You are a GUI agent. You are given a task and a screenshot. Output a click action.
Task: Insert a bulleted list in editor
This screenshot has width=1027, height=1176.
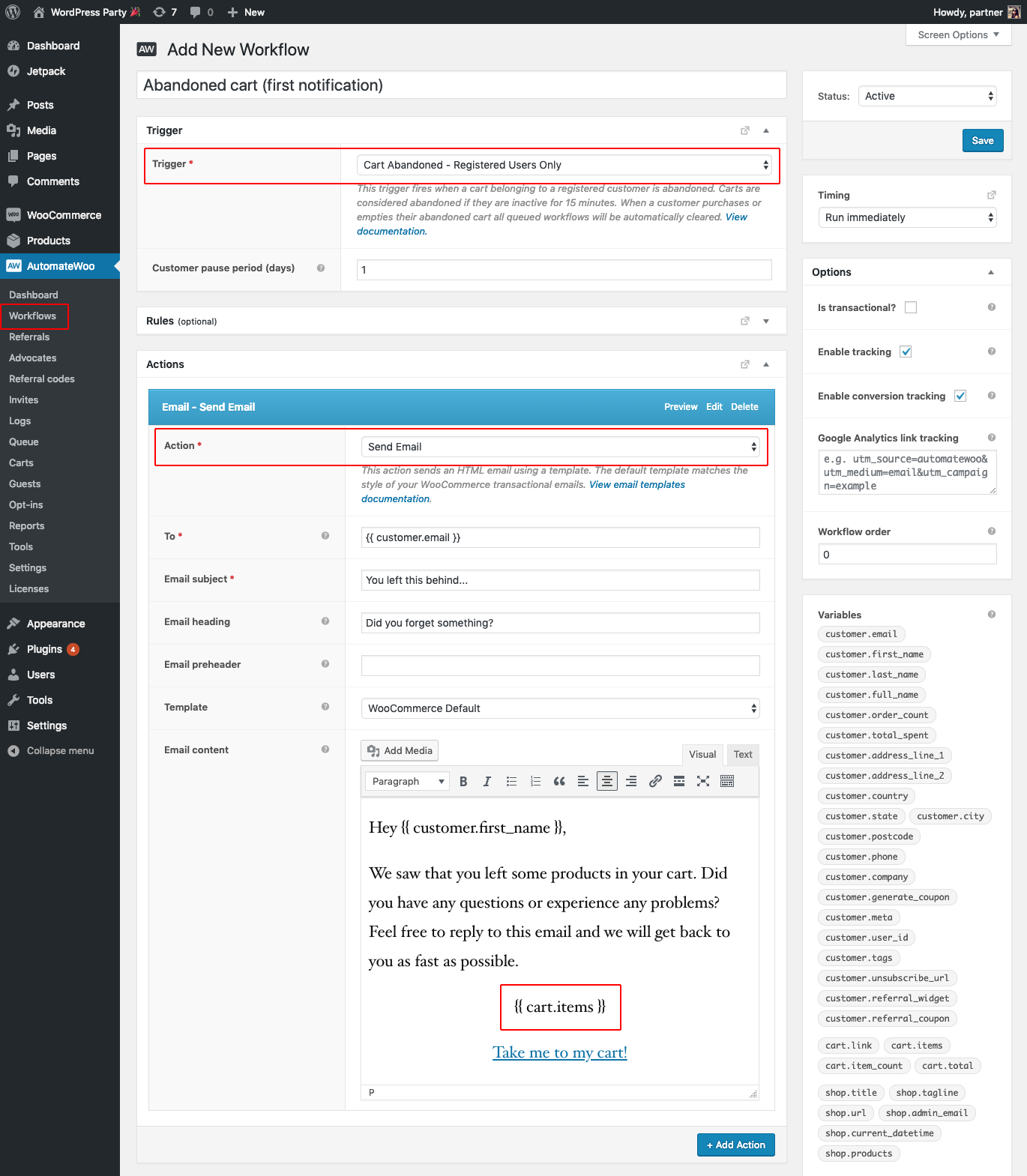click(x=511, y=781)
